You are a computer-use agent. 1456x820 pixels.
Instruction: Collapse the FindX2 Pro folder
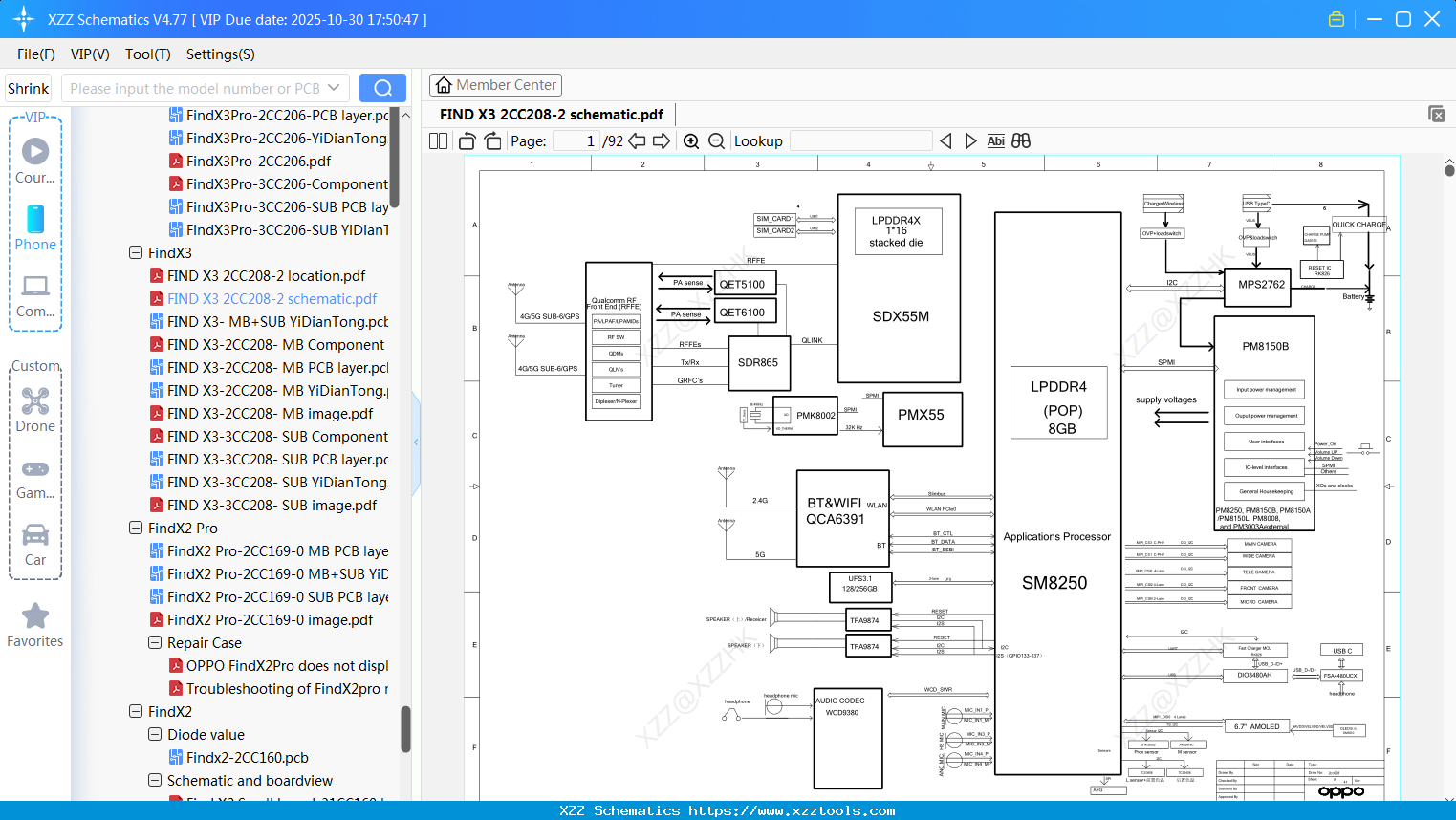[x=136, y=529]
